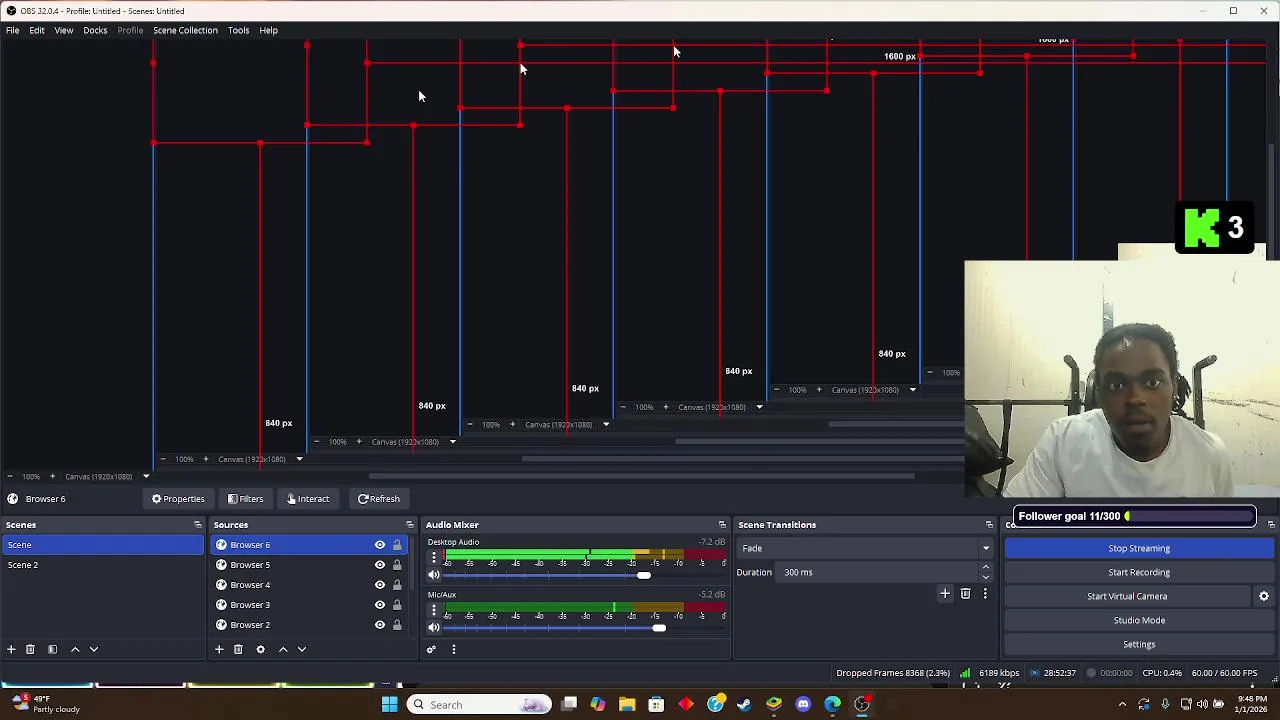Hide Browser 2 source with eye icon
1280x720 pixels.
(x=380, y=625)
